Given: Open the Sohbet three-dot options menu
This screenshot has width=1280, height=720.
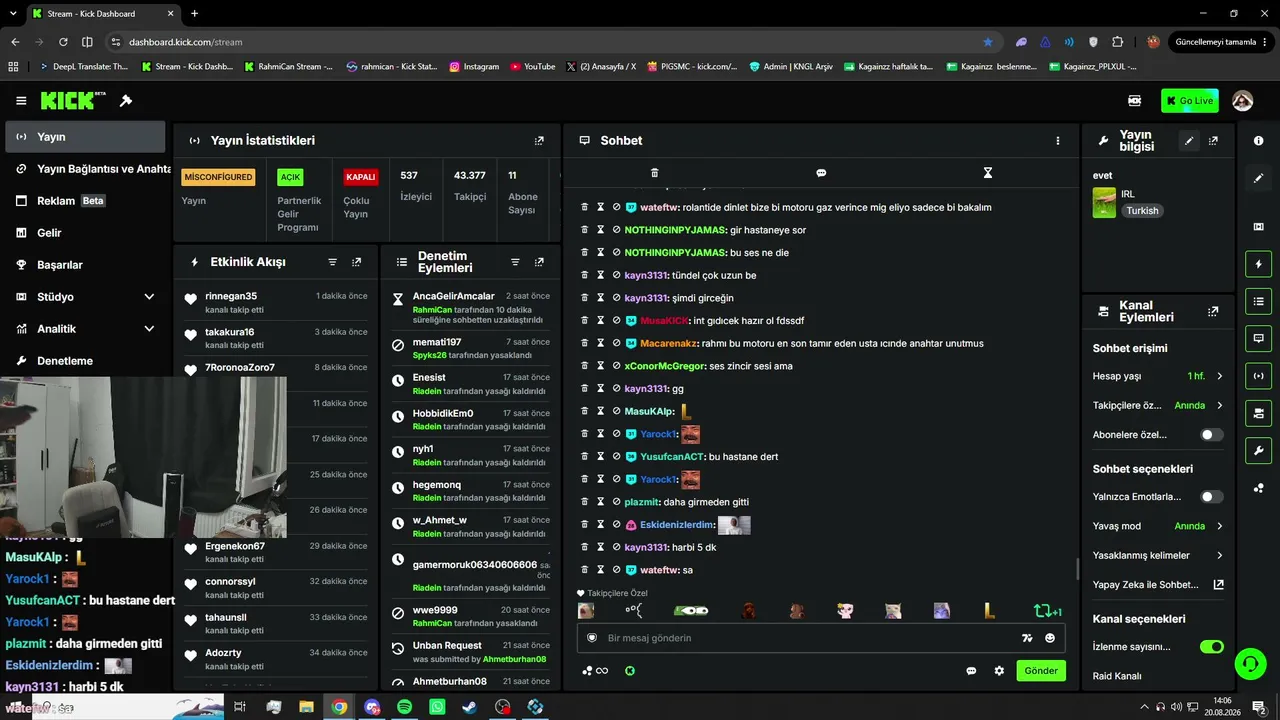Looking at the screenshot, I should [x=1057, y=141].
